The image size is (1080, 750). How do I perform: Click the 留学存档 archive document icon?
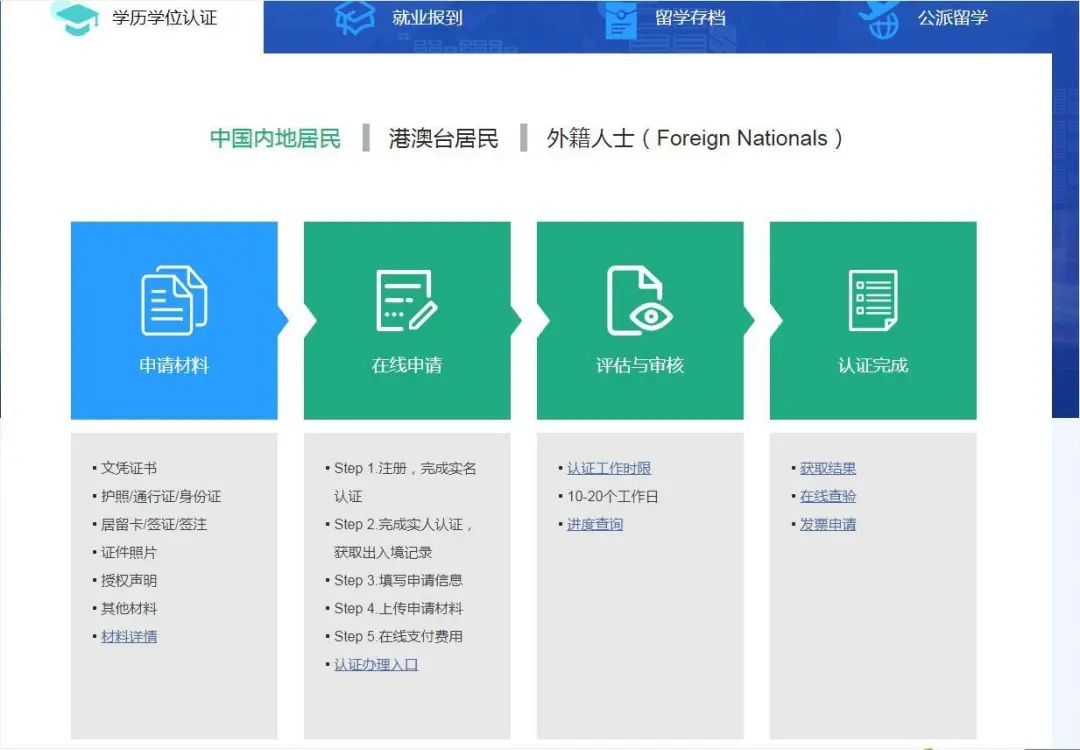pyautogui.click(x=621, y=20)
